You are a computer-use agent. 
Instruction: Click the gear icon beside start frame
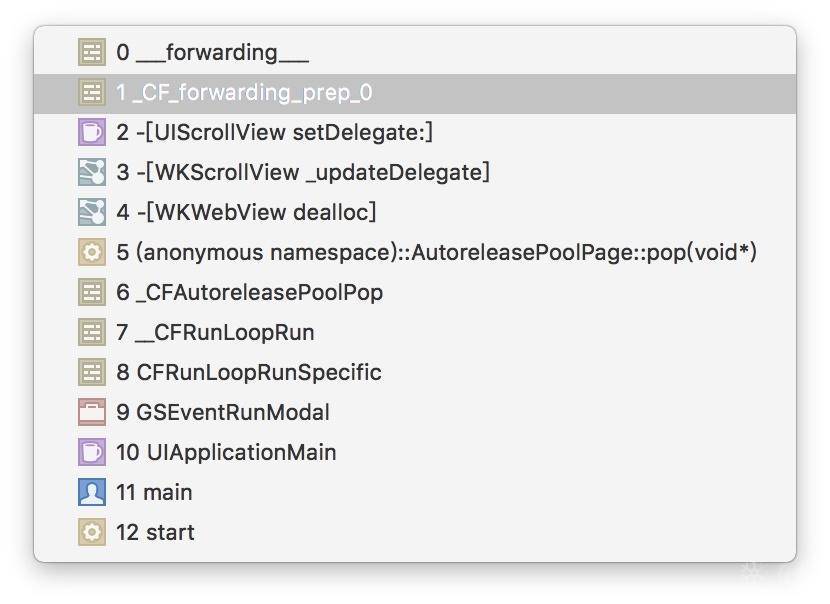click(92, 532)
